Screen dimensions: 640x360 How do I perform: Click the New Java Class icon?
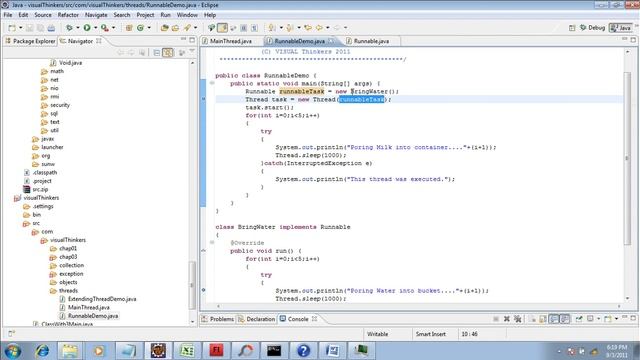click(140, 28)
